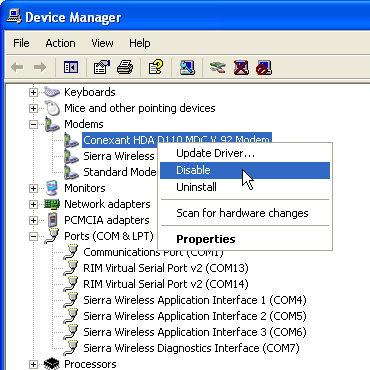This screenshot has width=370, height=370.
Task: Click the Print toolbar icon
Action: [x=125, y=67]
